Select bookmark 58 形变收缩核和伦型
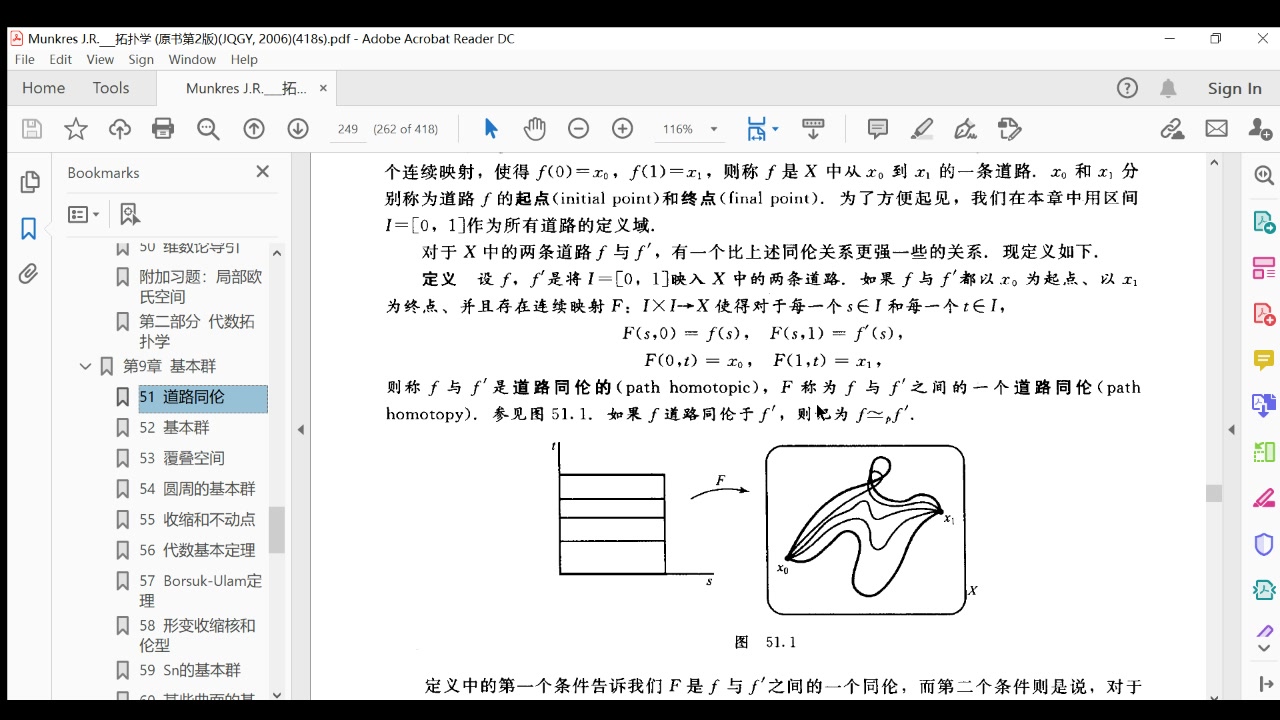Image resolution: width=1280 pixels, height=720 pixels. (x=197, y=635)
